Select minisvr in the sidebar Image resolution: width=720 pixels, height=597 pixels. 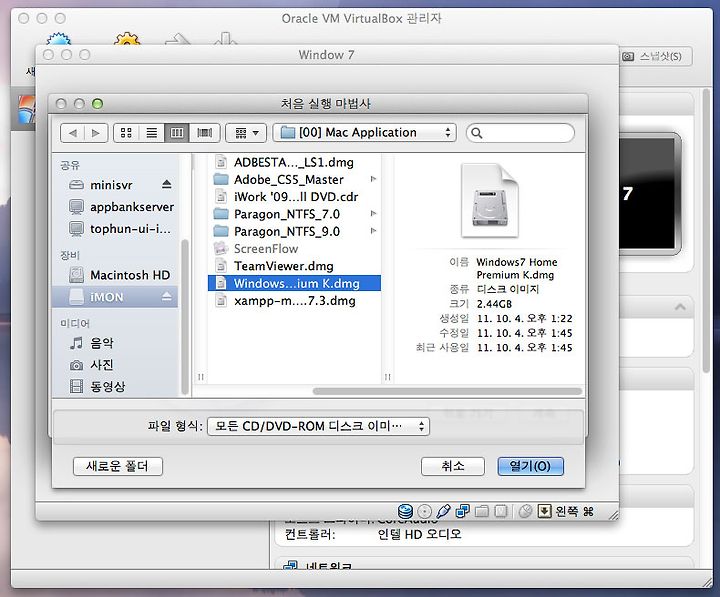tap(112, 185)
